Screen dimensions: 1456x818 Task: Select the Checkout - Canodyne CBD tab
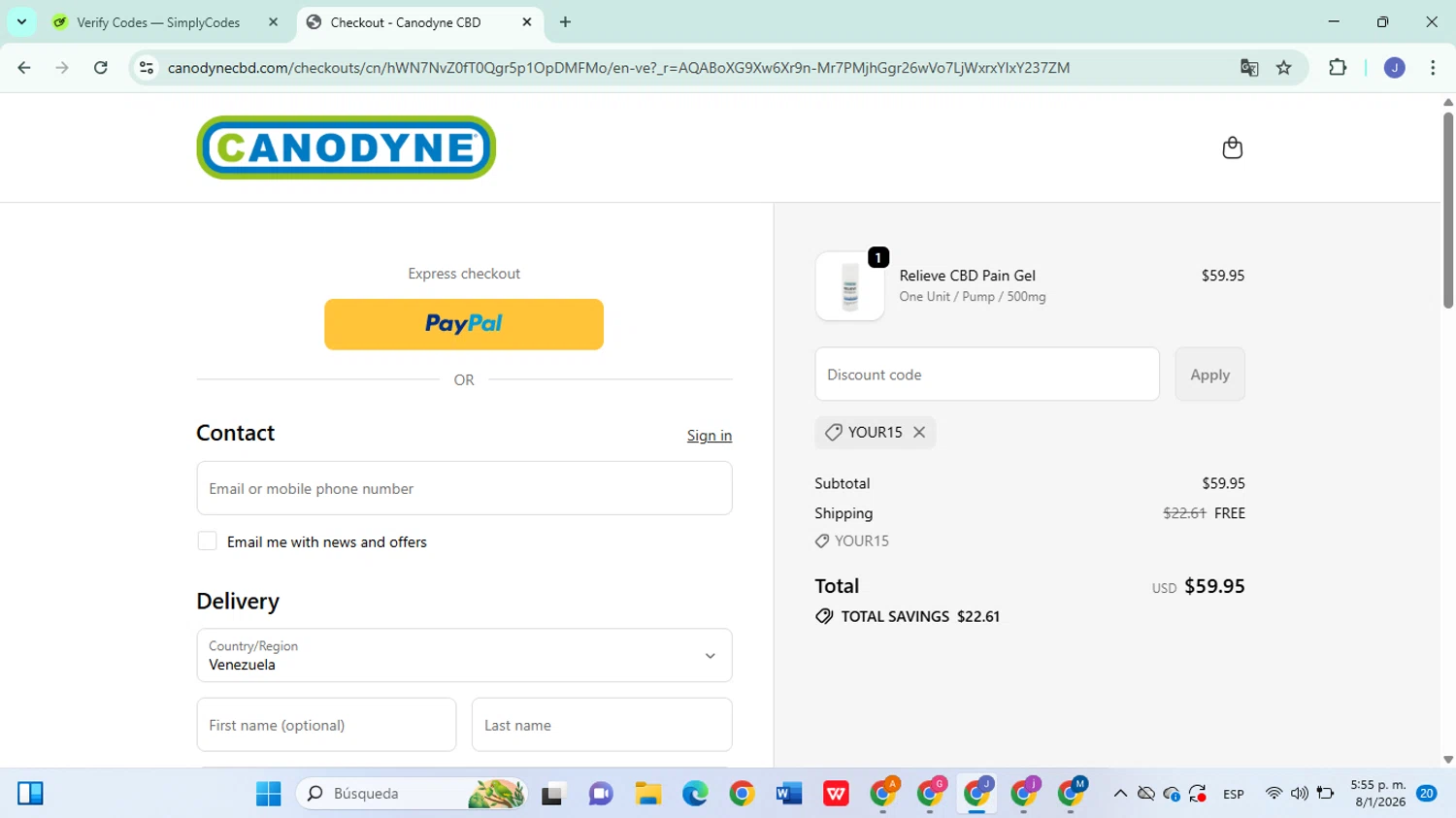(406, 22)
